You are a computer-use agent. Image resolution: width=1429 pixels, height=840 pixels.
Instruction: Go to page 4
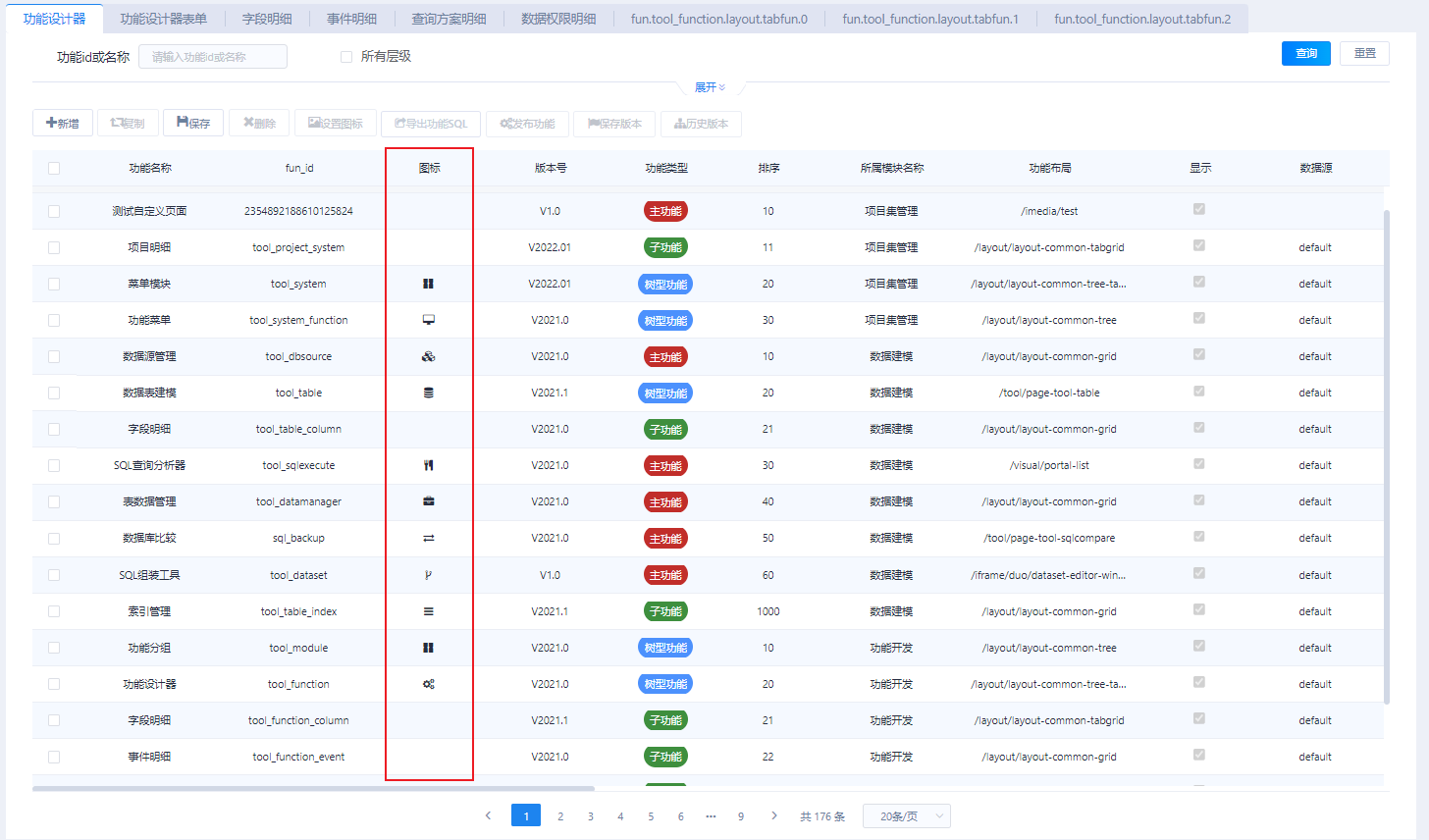(620, 815)
